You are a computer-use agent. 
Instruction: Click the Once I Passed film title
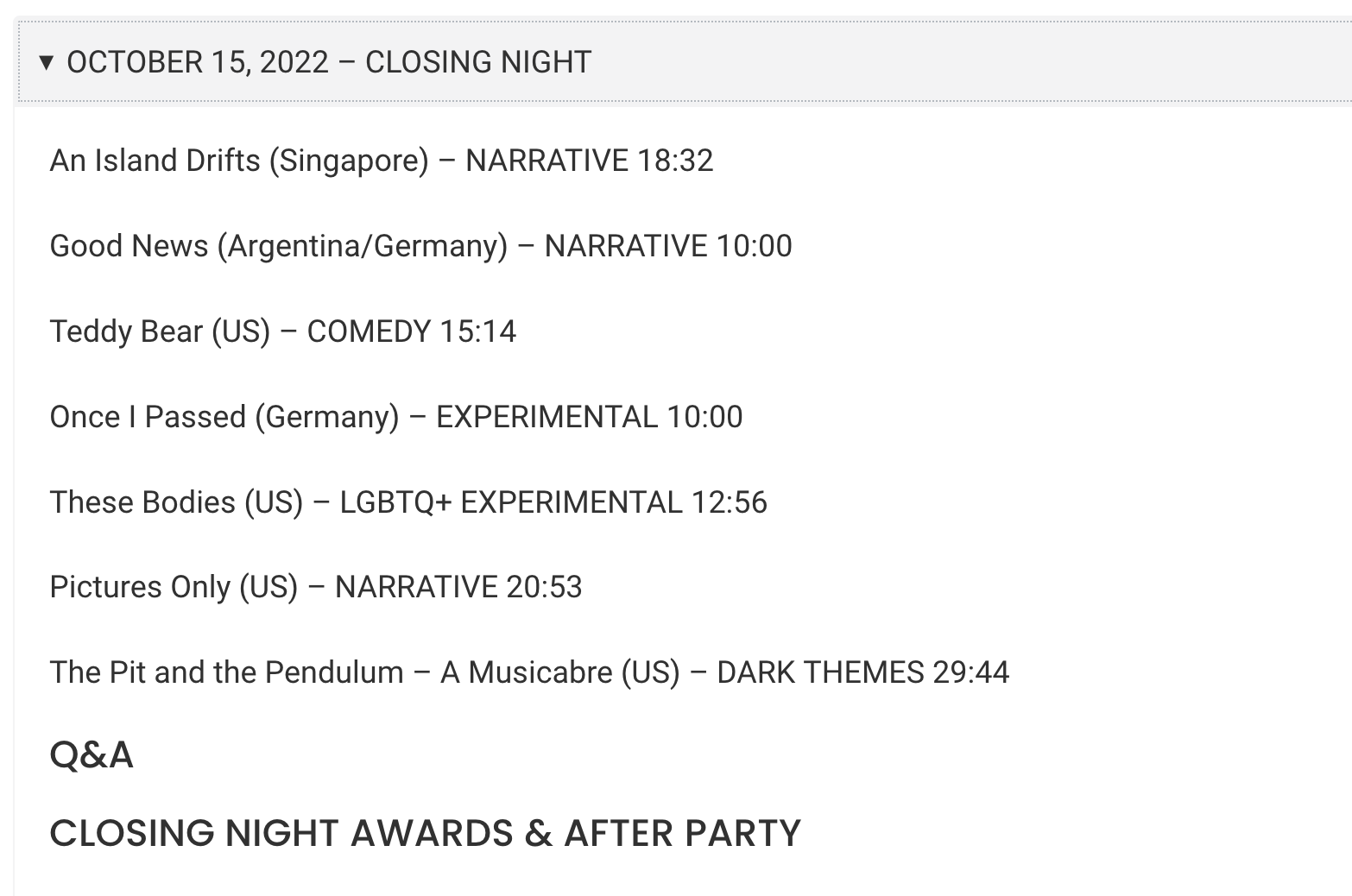coord(148,417)
